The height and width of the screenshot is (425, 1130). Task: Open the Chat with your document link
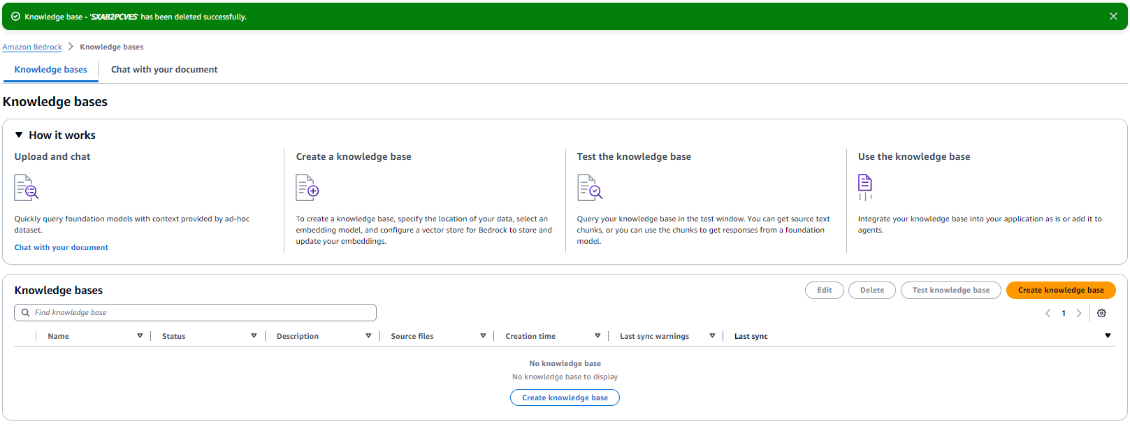61,247
